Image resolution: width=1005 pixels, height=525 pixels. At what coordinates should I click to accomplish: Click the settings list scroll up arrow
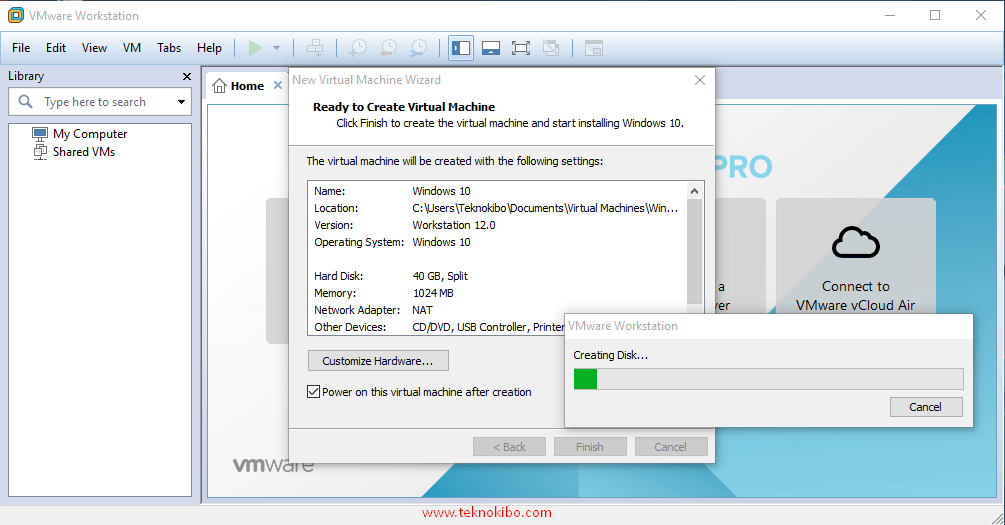pyautogui.click(x=695, y=191)
